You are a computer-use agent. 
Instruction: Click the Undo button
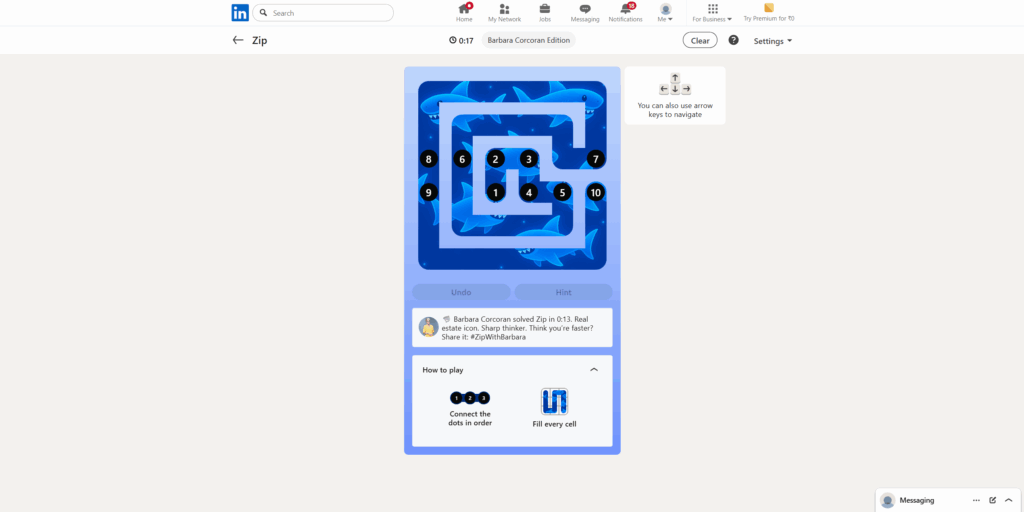(x=461, y=292)
